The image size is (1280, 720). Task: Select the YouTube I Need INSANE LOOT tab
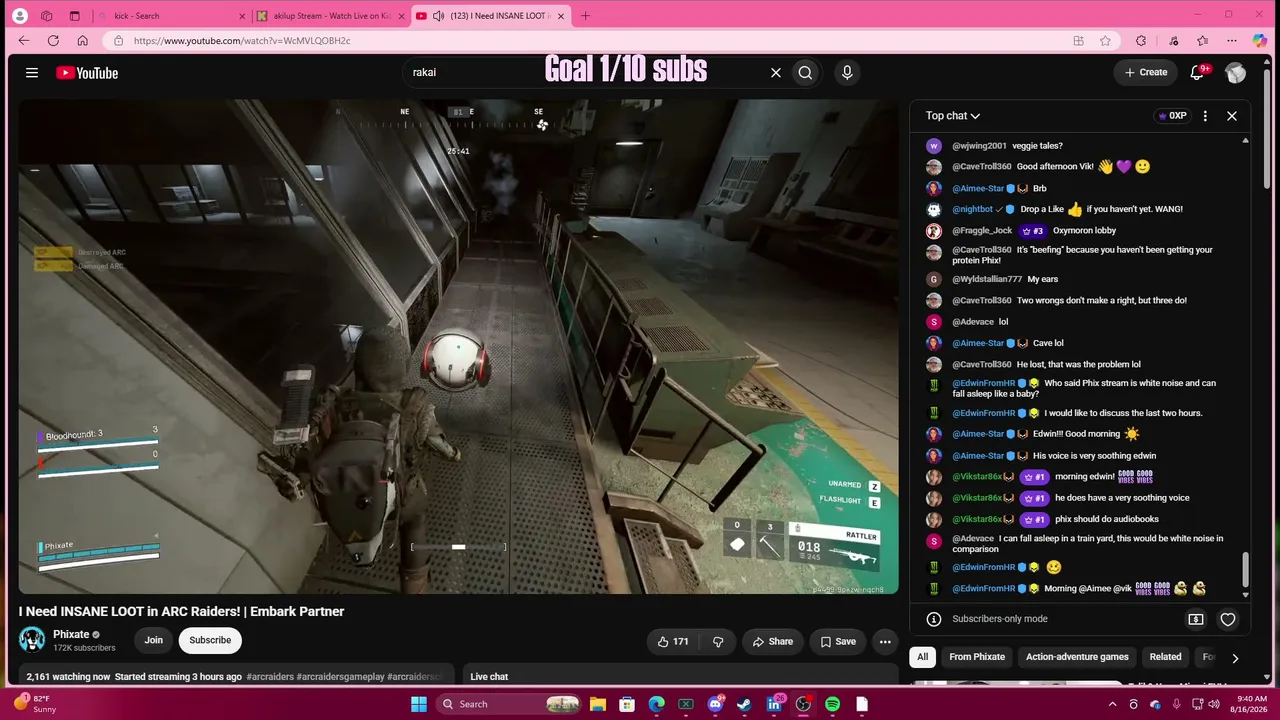click(x=490, y=16)
